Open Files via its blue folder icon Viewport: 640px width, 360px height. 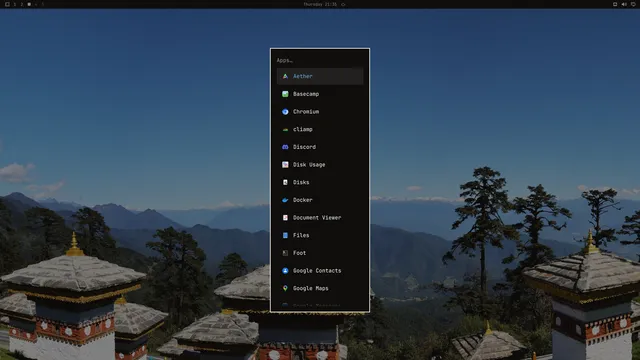click(x=285, y=235)
